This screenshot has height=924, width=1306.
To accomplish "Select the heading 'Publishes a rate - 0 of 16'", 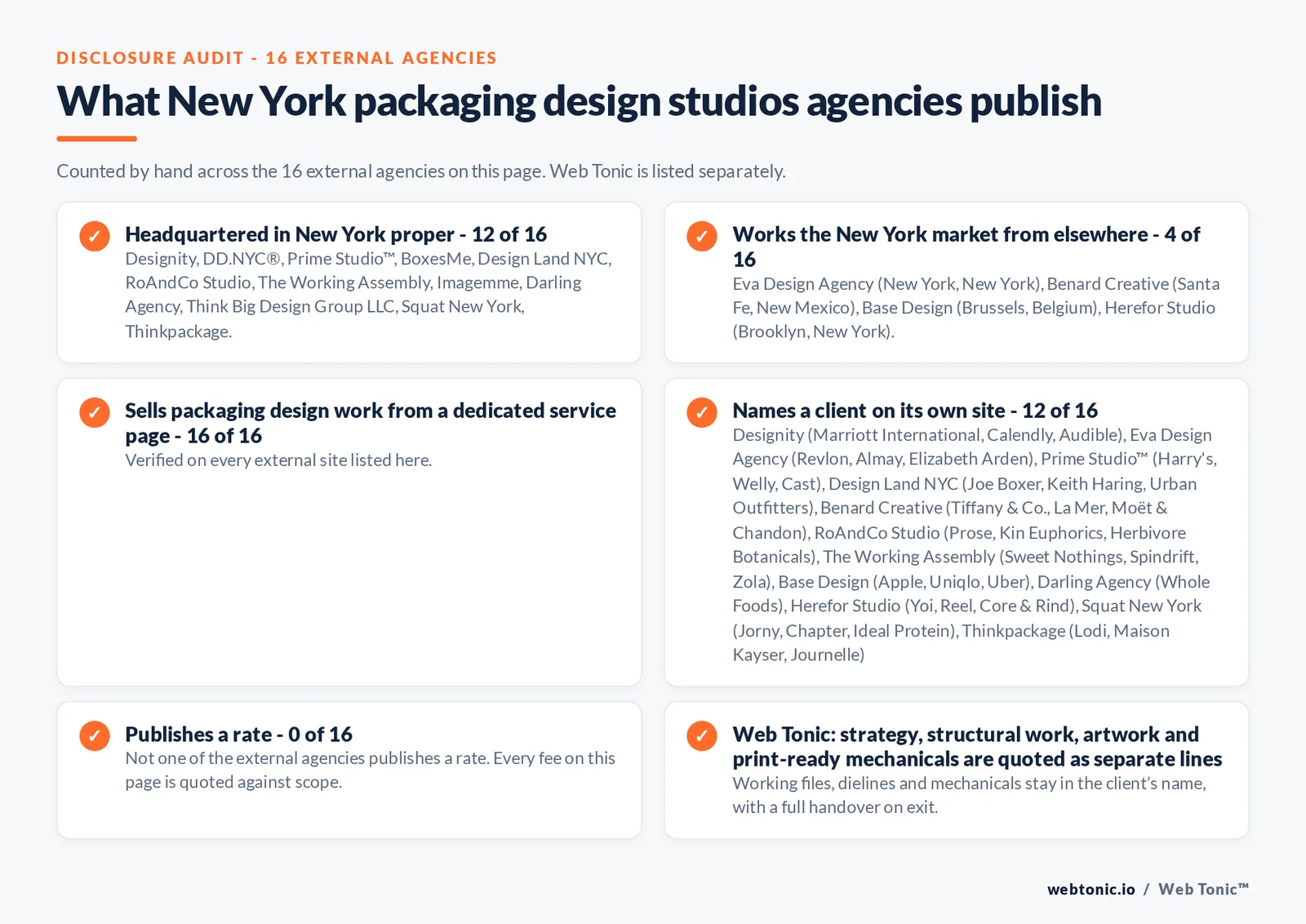I will 238,735.
